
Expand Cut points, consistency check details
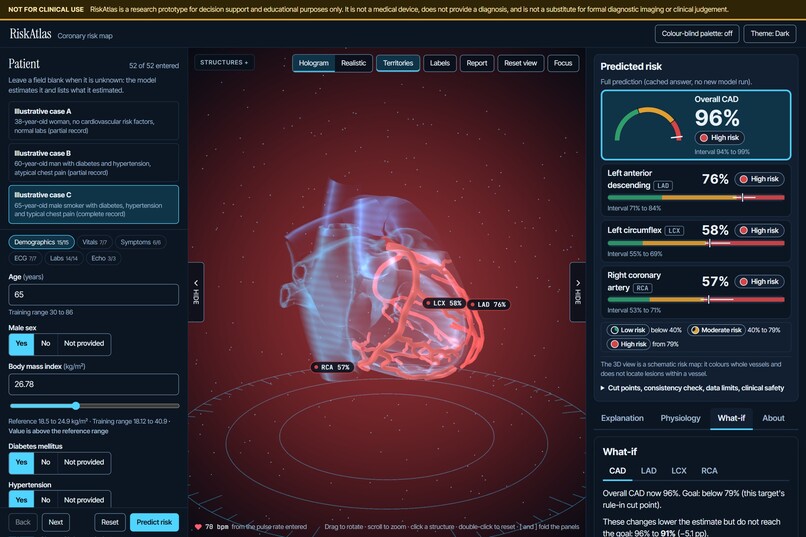692,388
